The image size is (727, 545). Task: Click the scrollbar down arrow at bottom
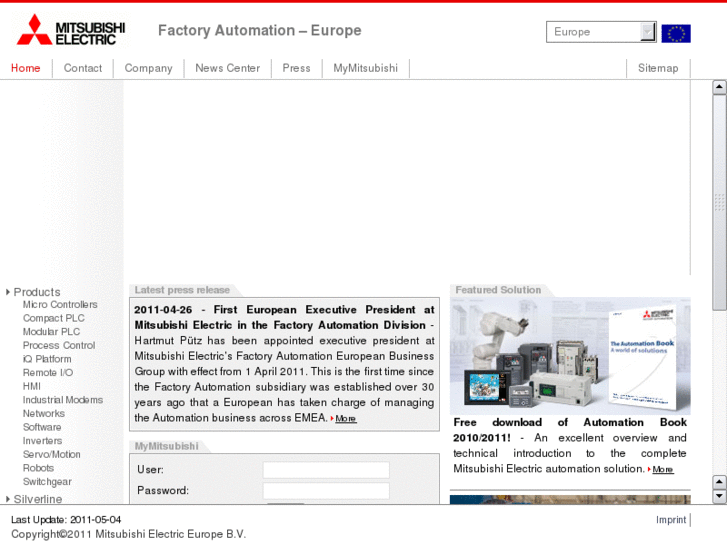[x=719, y=496]
